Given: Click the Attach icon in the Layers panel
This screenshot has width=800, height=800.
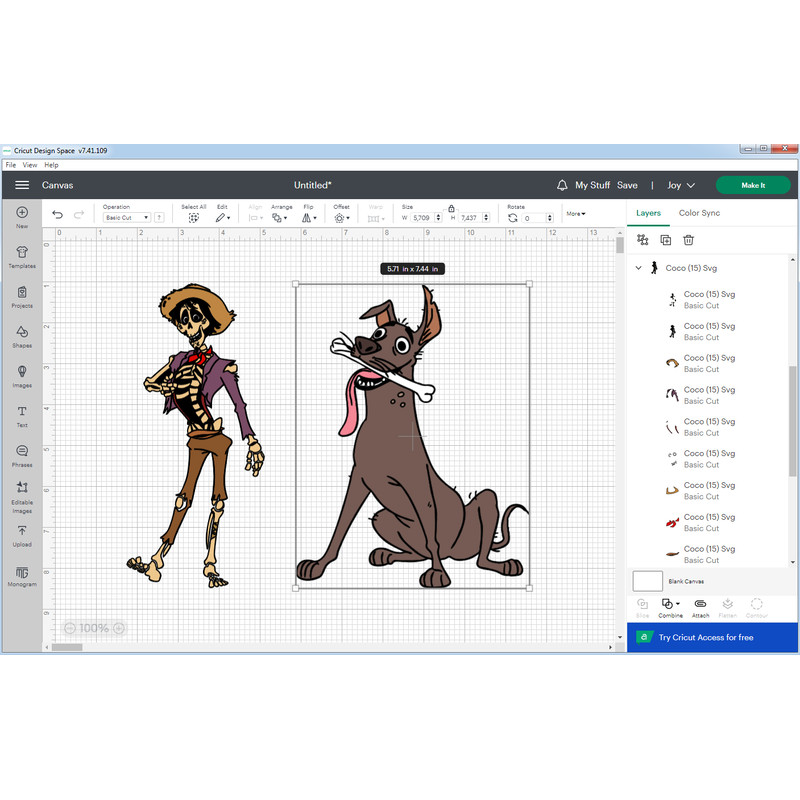Looking at the screenshot, I should tap(700, 605).
